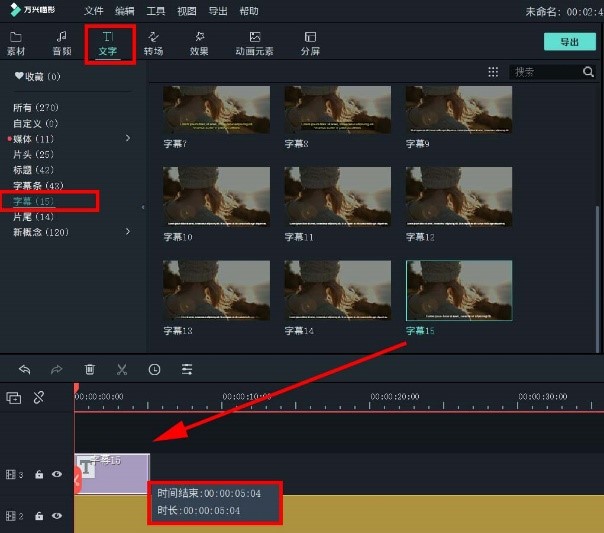This screenshot has width=604, height=533.
Task: Select 字幕条 (43) category
Action: [x=38, y=186]
